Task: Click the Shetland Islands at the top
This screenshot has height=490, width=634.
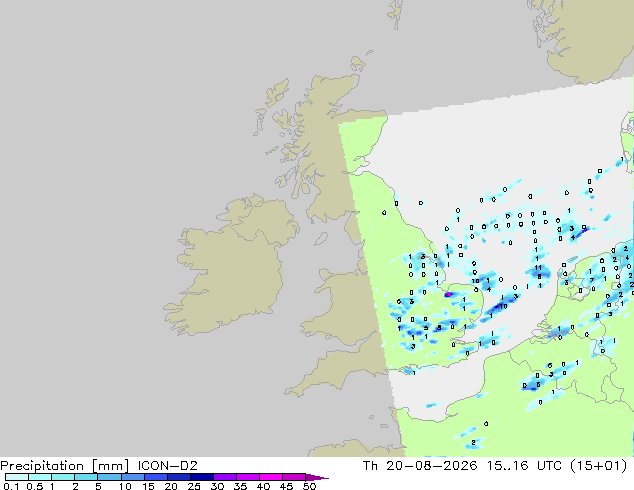Action: coord(395,14)
